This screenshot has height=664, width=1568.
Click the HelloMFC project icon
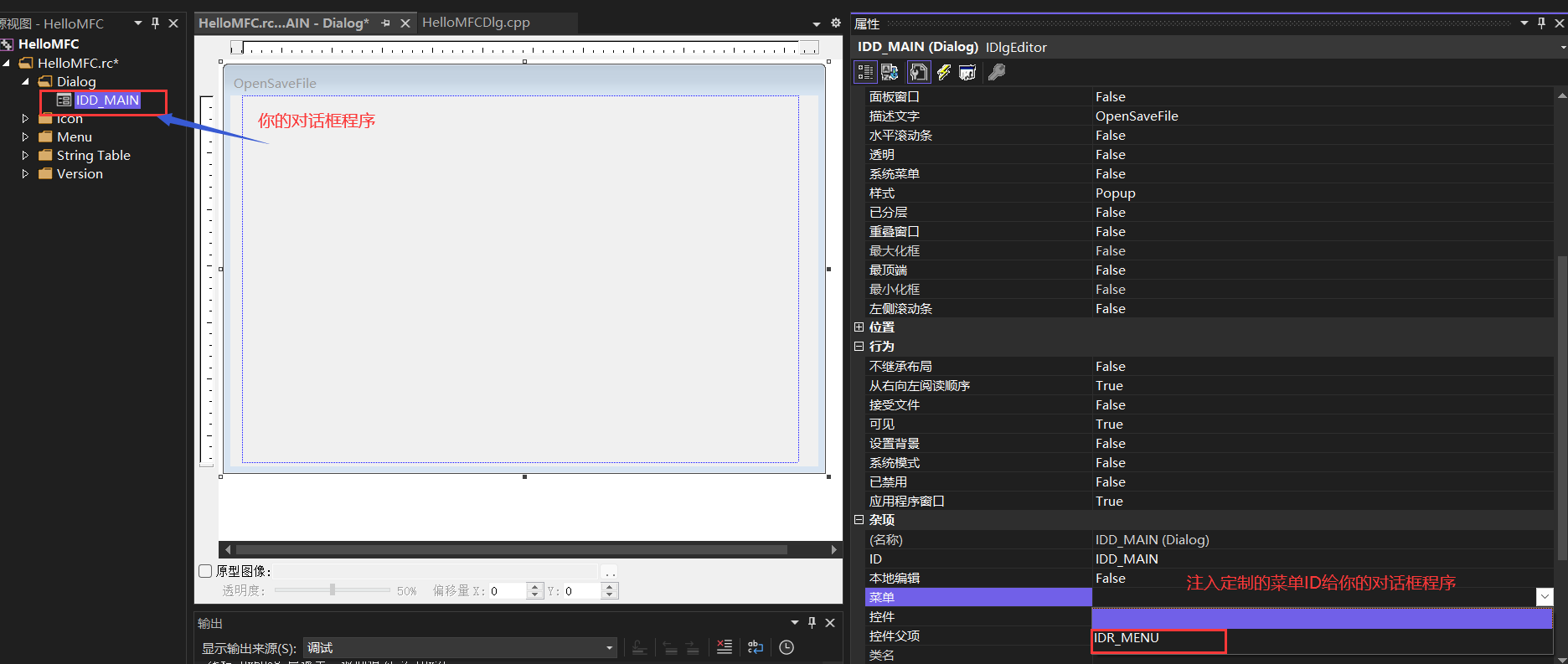coord(7,44)
